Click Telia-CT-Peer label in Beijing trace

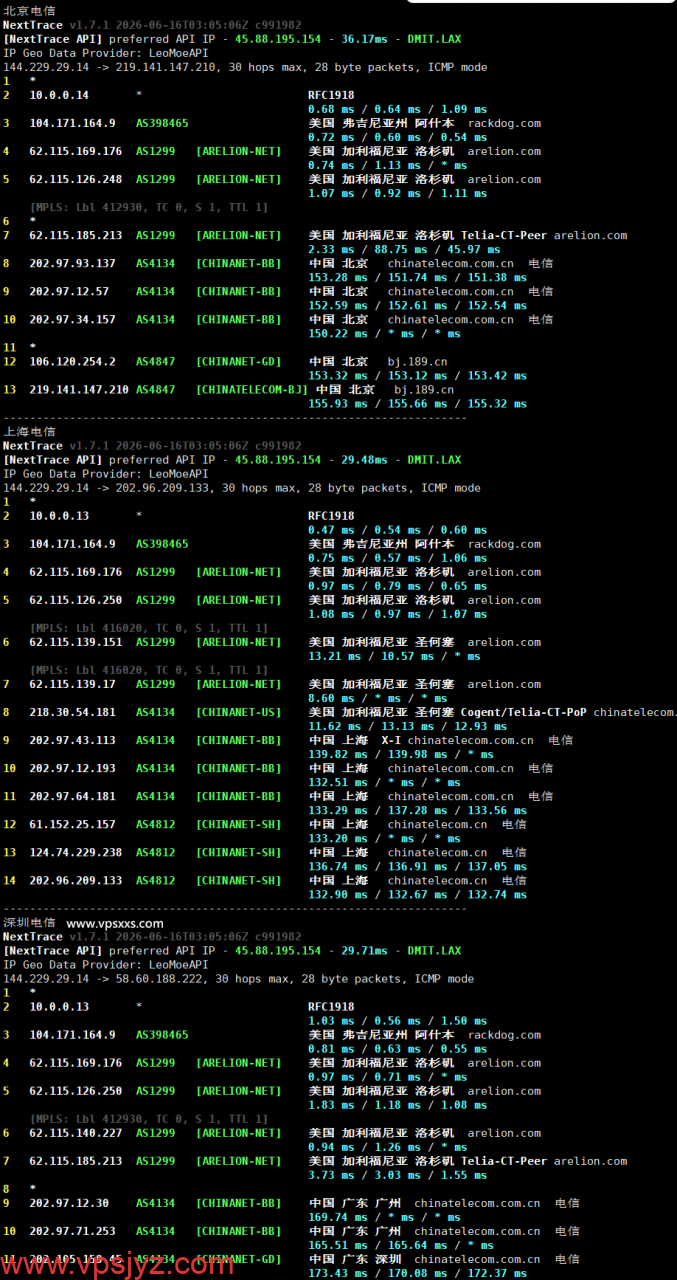coord(504,236)
